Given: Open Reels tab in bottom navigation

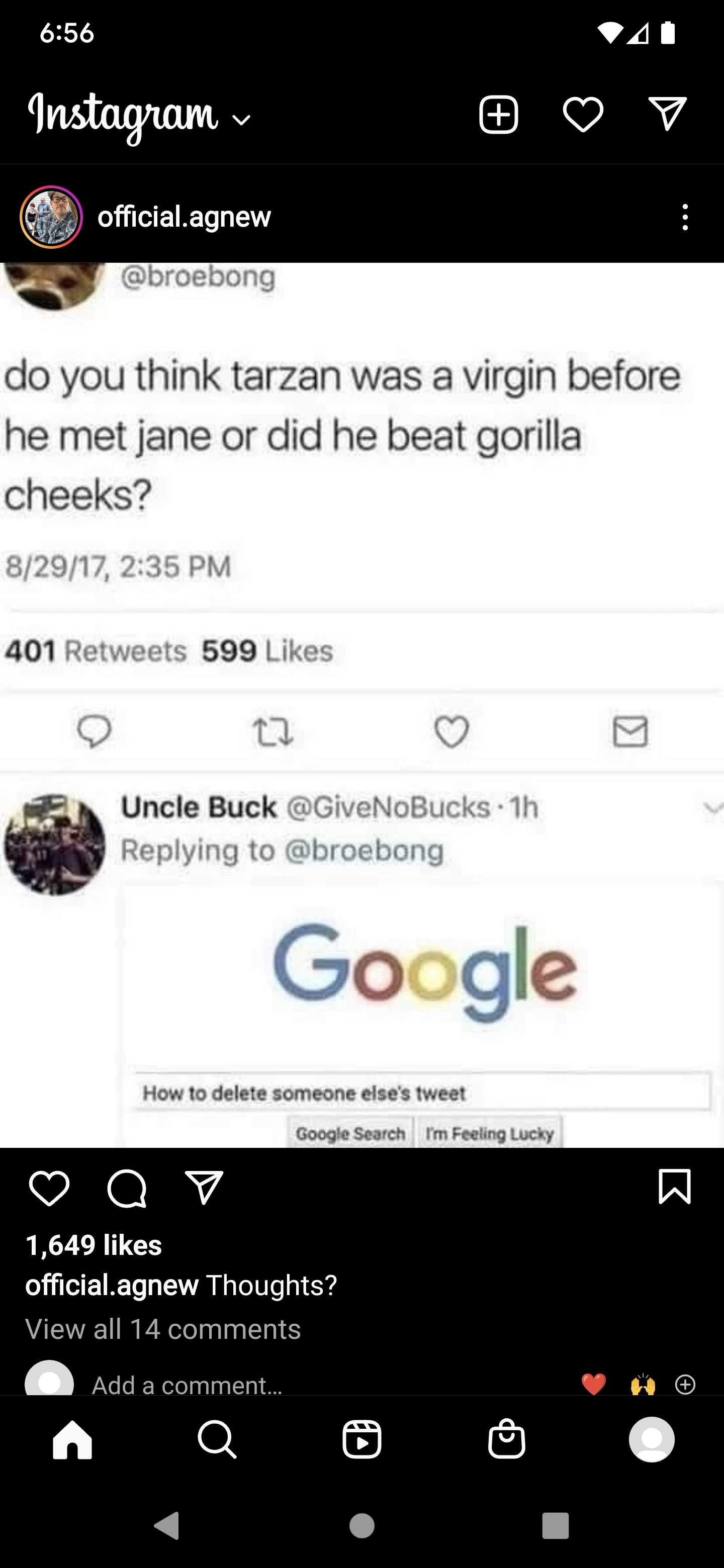Looking at the screenshot, I should pos(363,1439).
